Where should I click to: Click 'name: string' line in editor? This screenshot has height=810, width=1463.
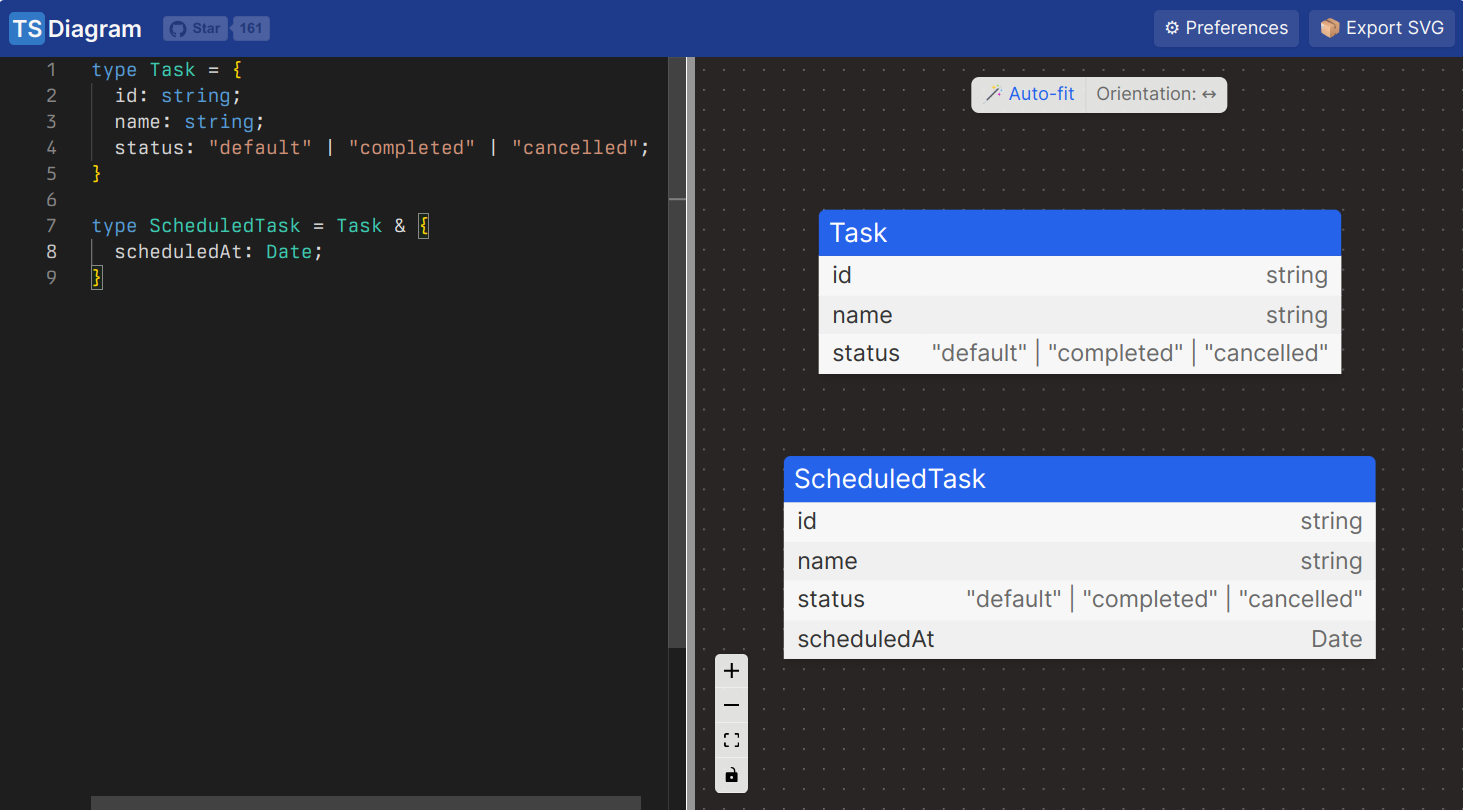click(x=190, y=122)
